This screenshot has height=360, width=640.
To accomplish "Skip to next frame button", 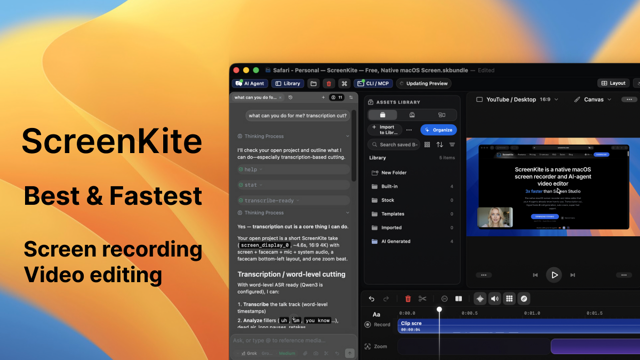I will 573,275.
